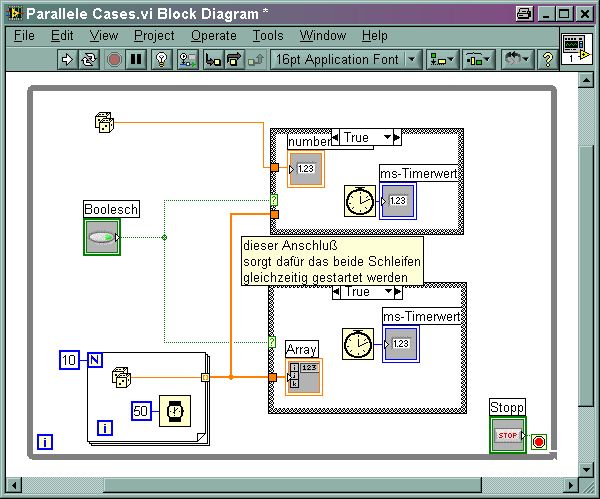Image resolution: width=600 pixels, height=499 pixels.
Task: Click the Stopp STOP button terminal
Action: [508, 435]
